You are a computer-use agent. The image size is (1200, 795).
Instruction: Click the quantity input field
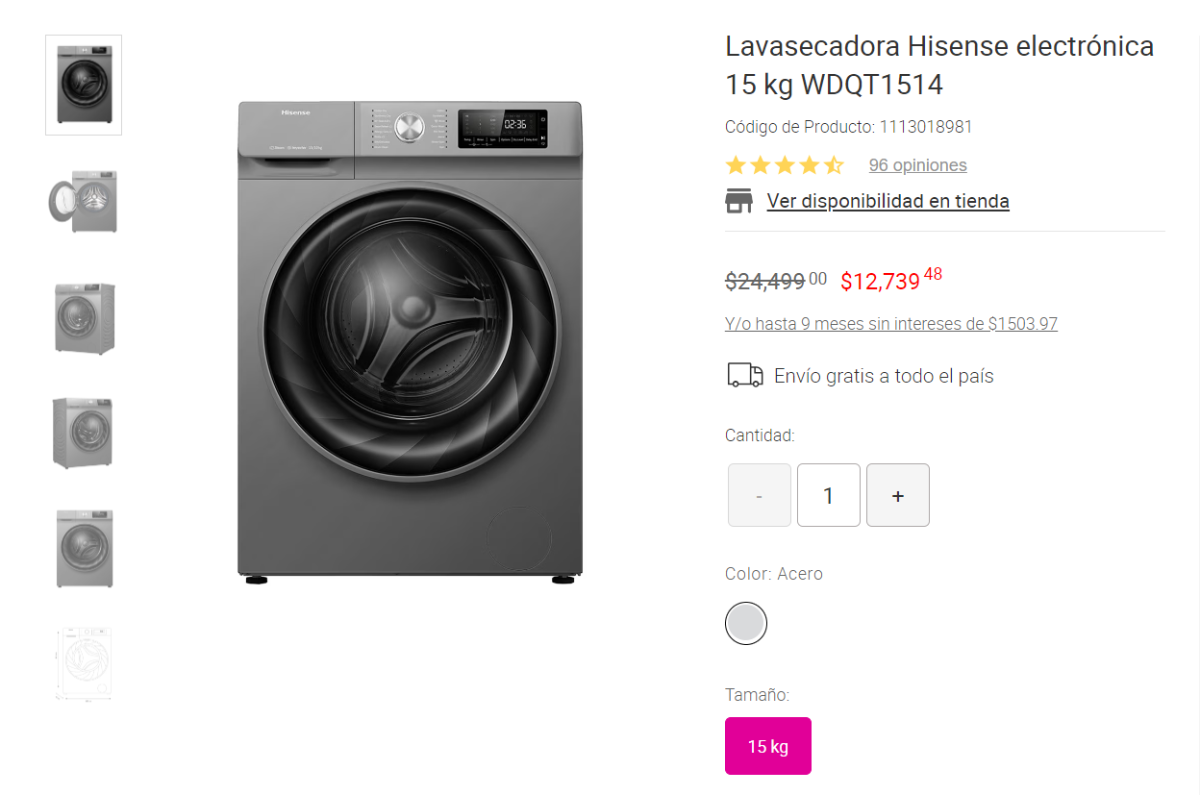(828, 495)
